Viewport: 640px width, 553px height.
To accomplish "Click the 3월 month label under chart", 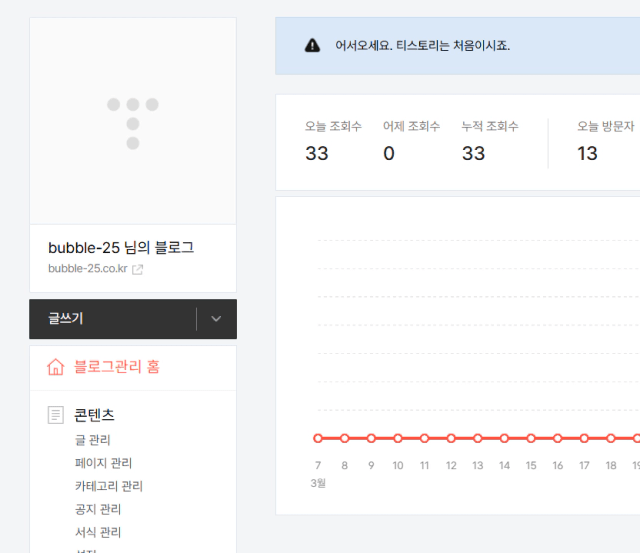I will coord(318,483).
